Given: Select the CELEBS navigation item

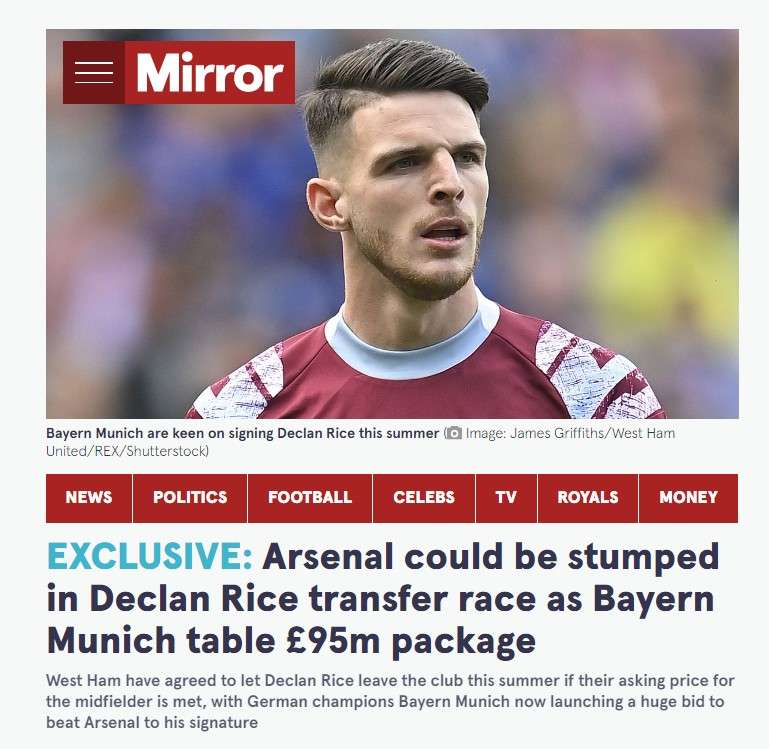Looking at the screenshot, I should click(x=424, y=498).
